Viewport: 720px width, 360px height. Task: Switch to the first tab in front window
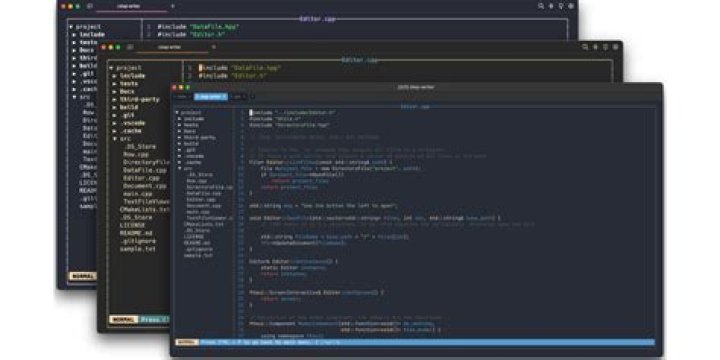click(x=182, y=97)
